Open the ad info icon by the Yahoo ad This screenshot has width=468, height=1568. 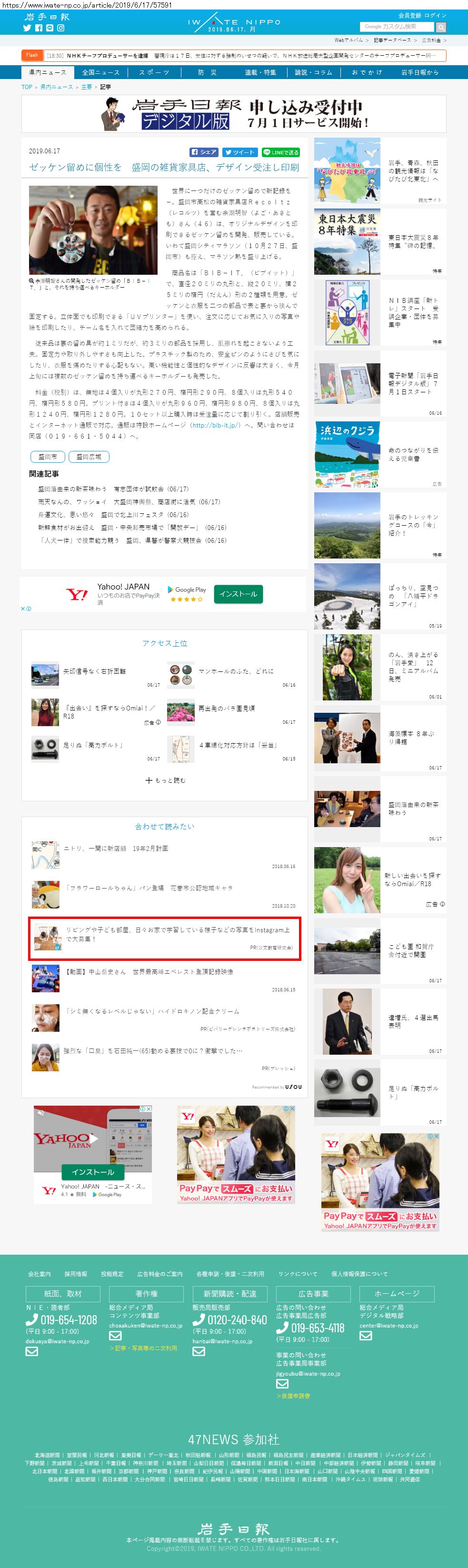click(x=29, y=609)
